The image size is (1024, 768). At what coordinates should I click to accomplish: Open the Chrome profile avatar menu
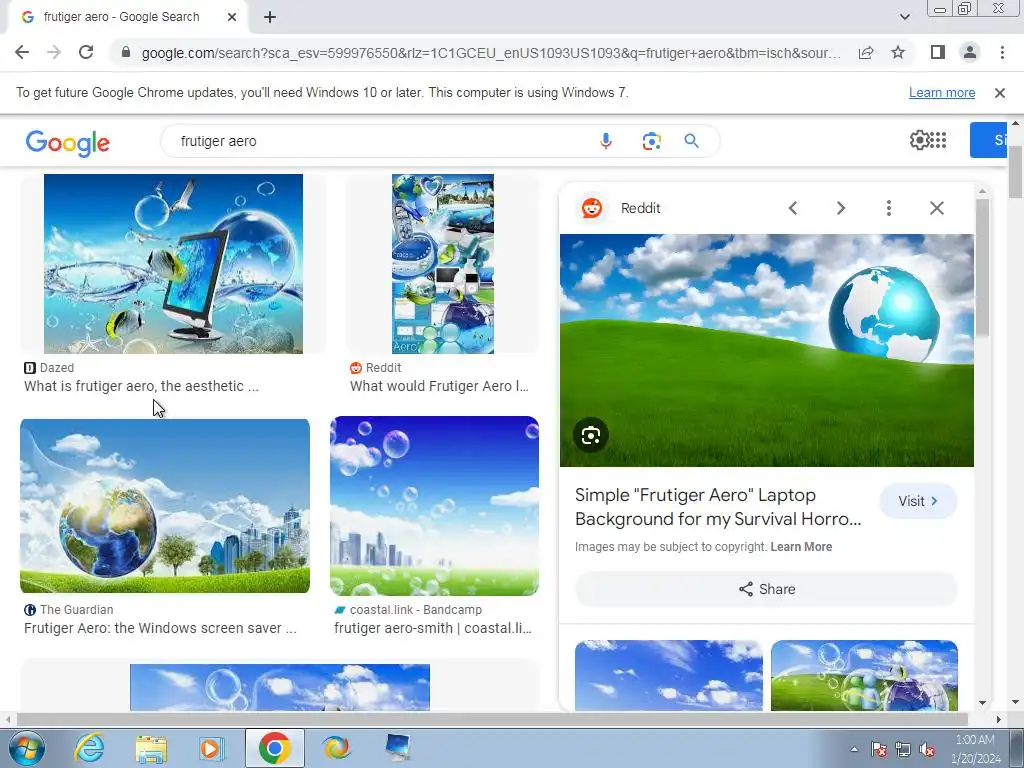tap(970, 52)
